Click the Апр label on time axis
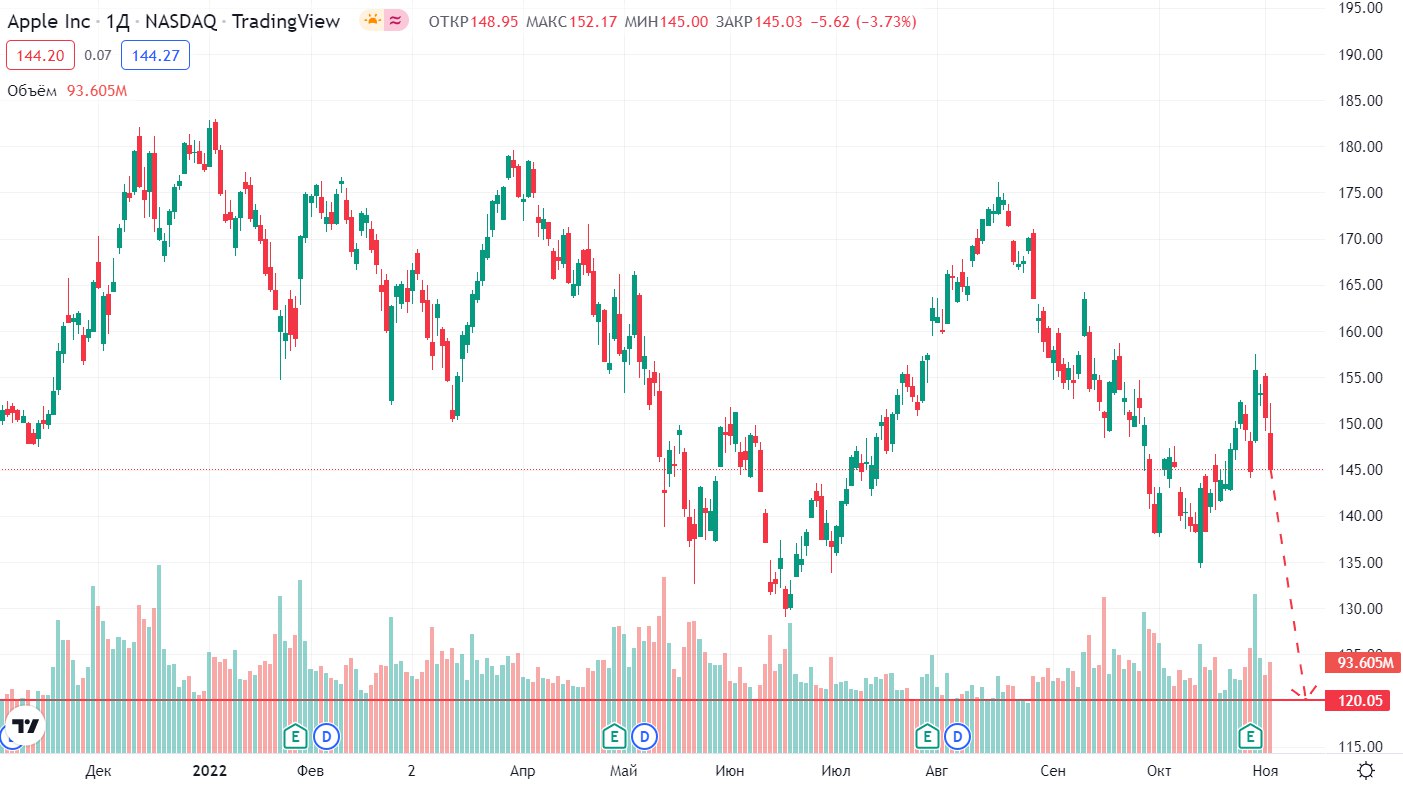The width and height of the screenshot is (1403, 796). (521, 771)
